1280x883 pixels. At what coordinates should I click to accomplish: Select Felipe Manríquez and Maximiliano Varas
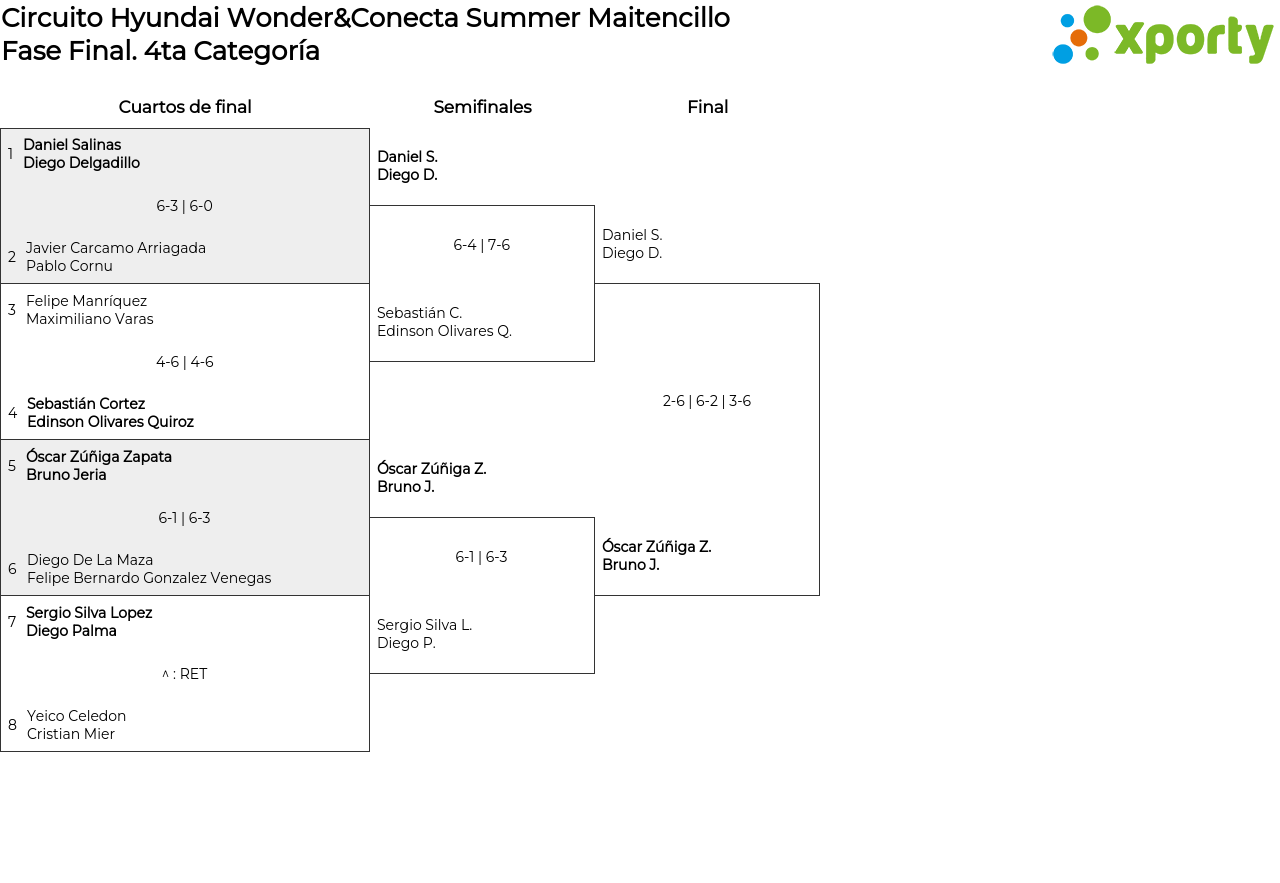click(89, 310)
